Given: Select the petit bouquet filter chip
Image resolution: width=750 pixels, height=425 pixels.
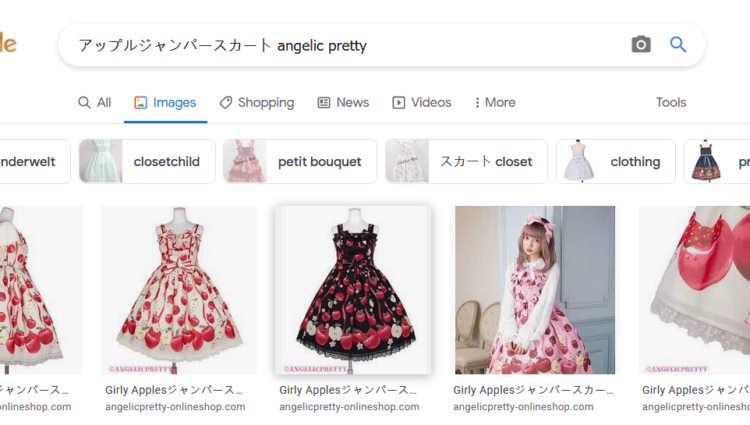Looking at the screenshot, I should pos(300,161).
